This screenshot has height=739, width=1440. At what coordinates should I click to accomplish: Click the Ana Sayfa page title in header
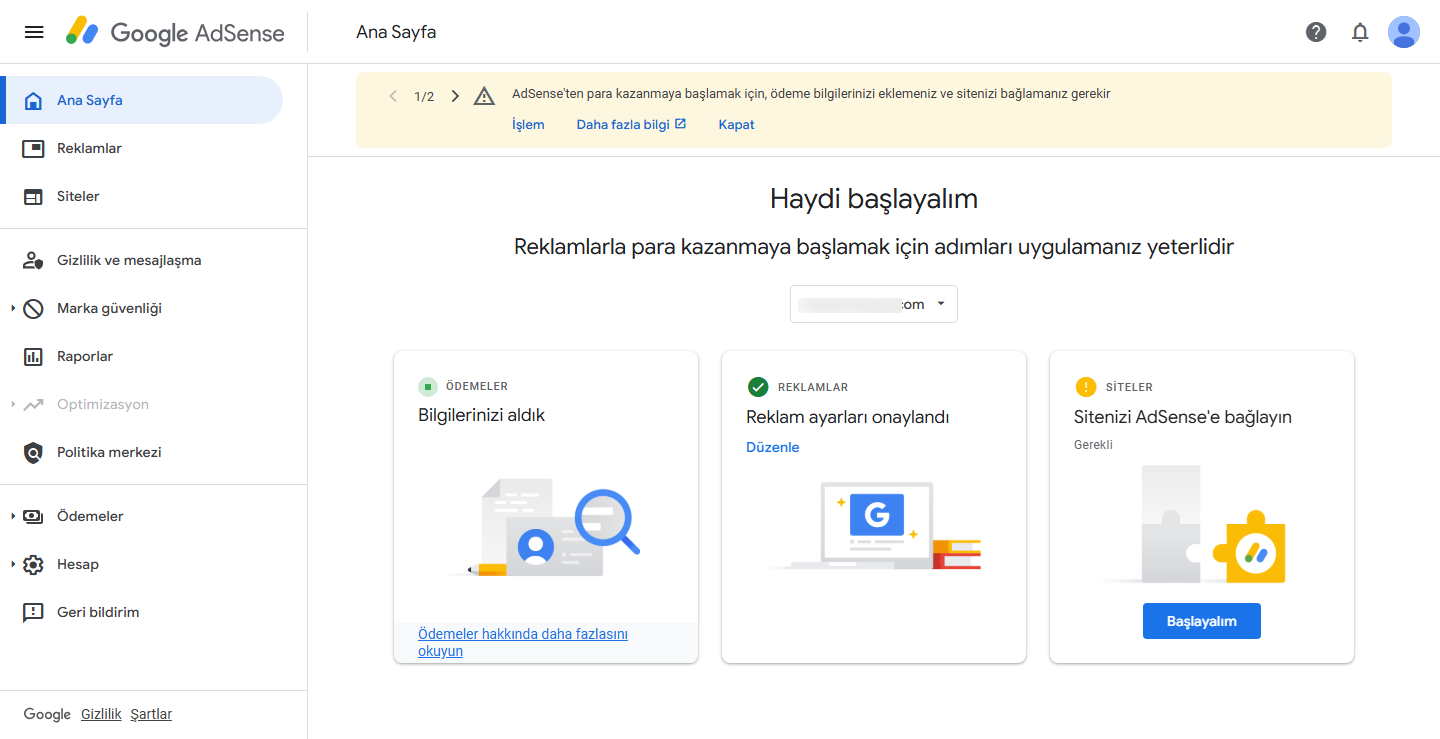[x=396, y=32]
